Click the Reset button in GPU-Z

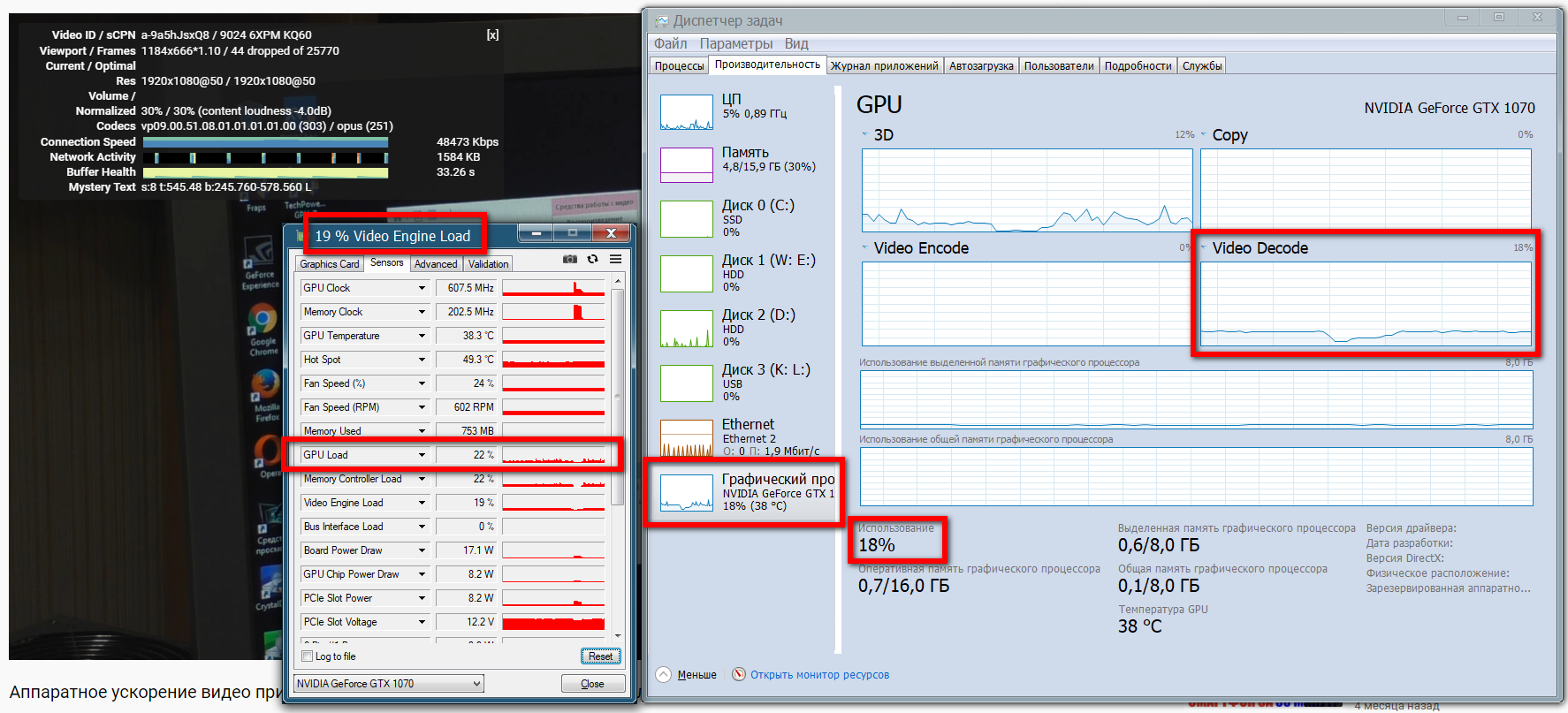click(601, 656)
